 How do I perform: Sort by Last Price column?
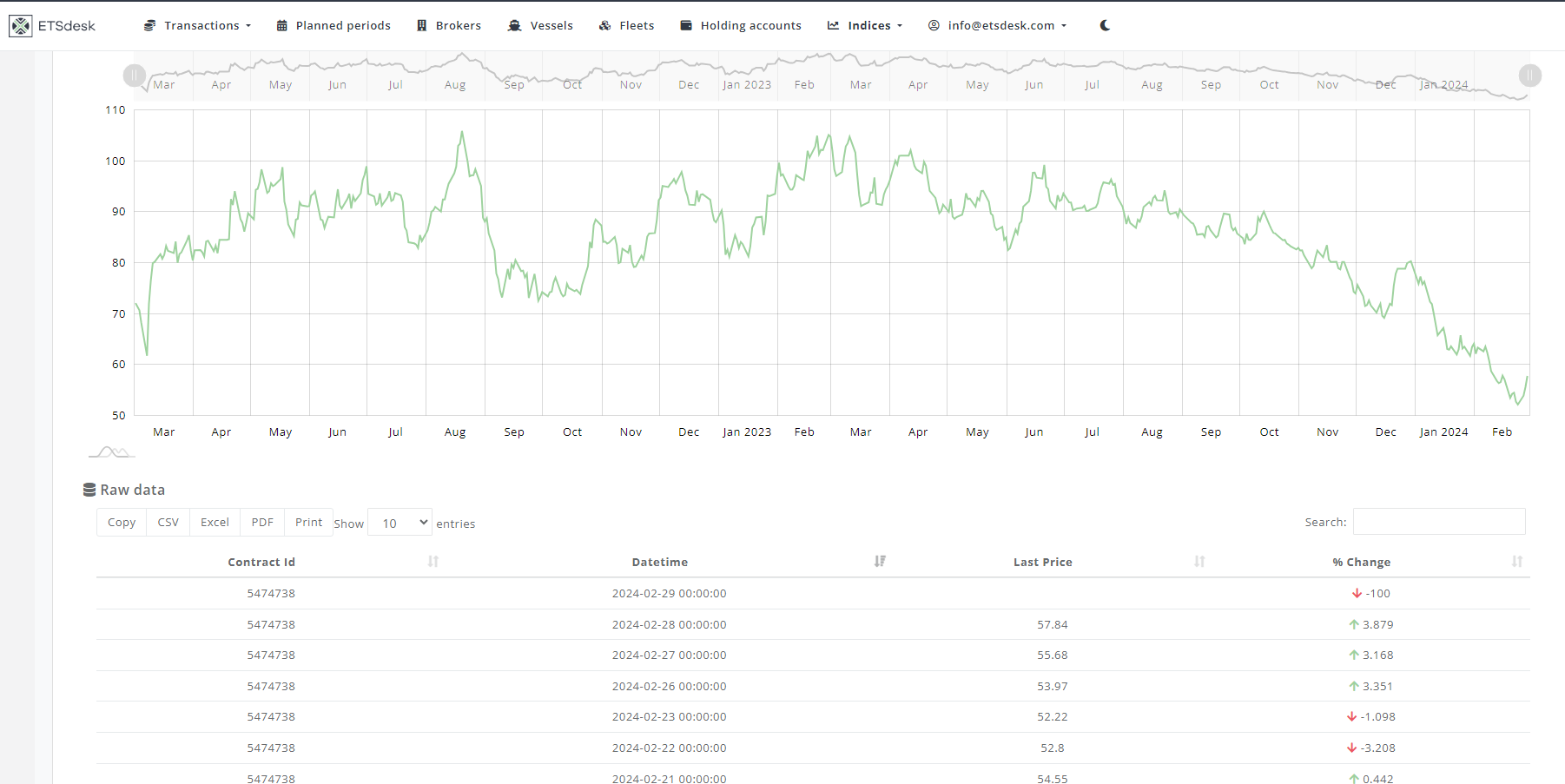(1199, 562)
